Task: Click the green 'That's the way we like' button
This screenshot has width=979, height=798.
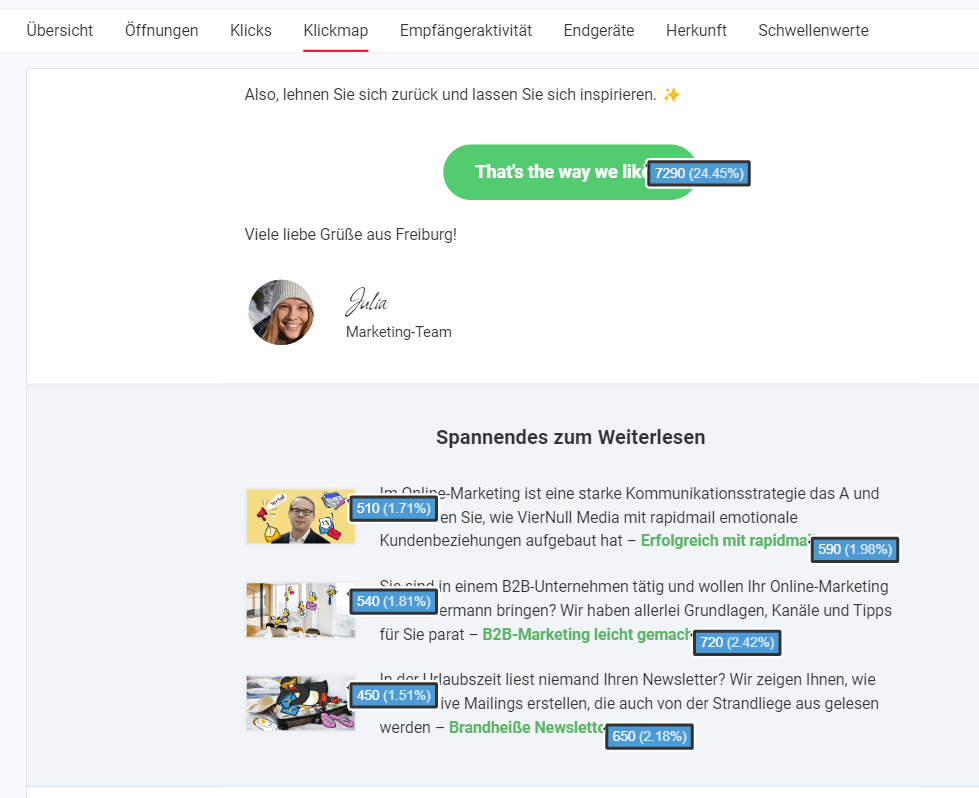Action: pos(545,172)
